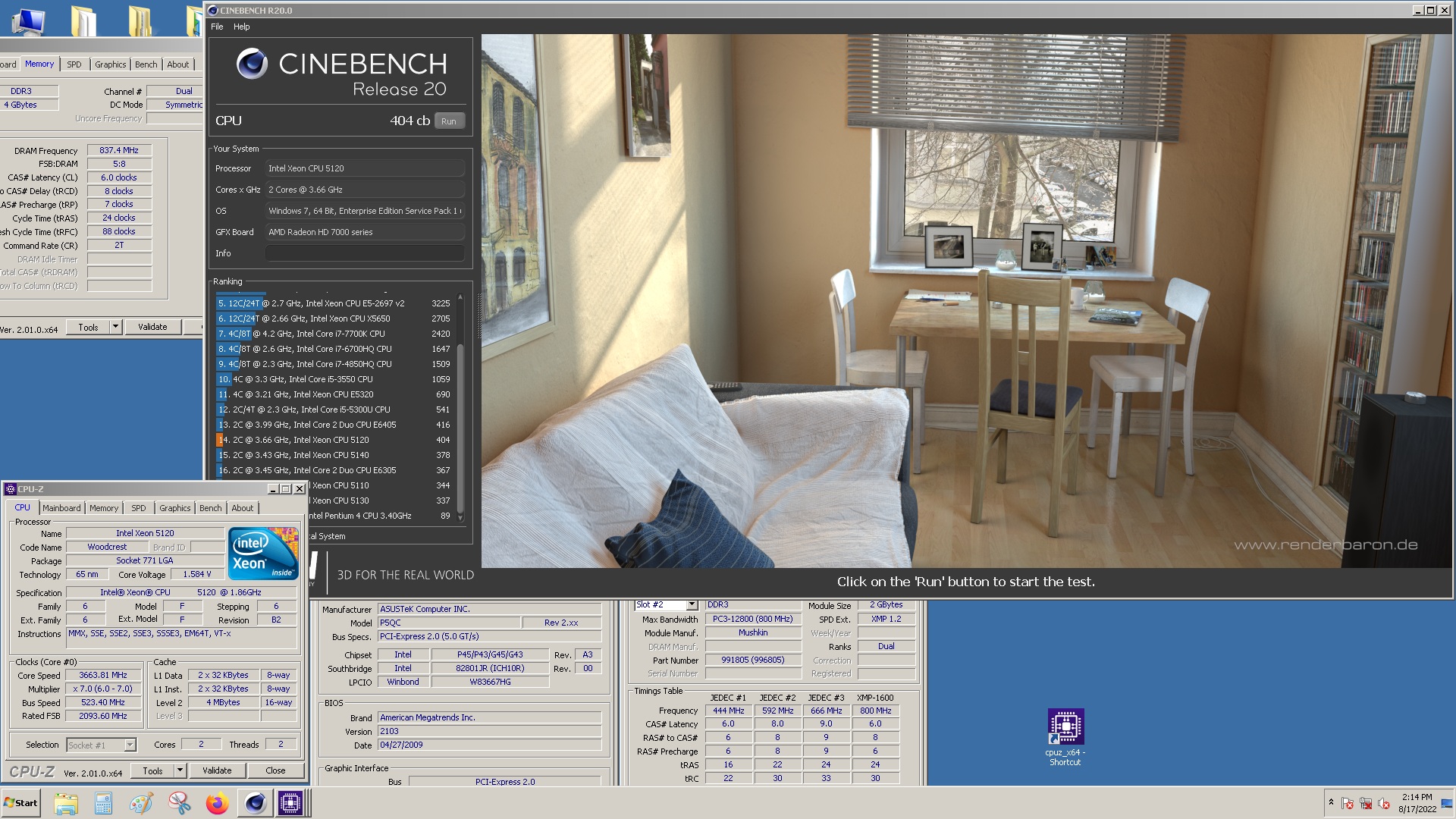Run the Cinebench CPU test
1456x819 pixels.
click(449, 121)
